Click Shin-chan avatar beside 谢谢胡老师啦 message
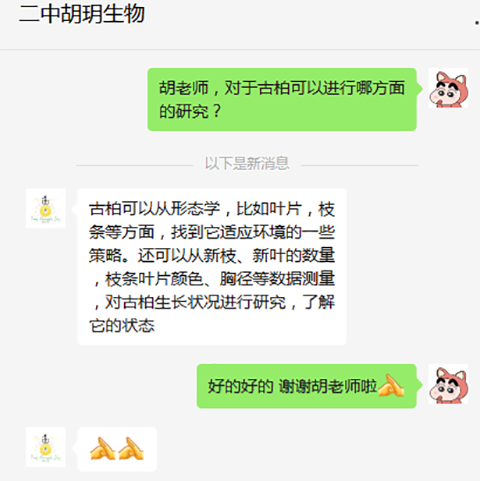This screenshot has width=480, height=481. click(x=448, y=384)
